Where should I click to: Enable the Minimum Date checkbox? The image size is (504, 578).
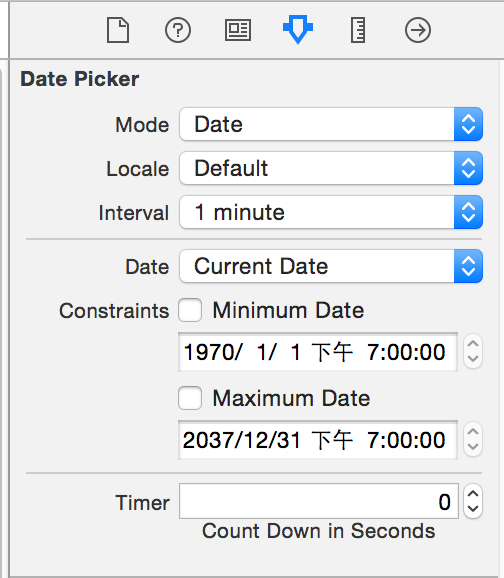point(190,310)
